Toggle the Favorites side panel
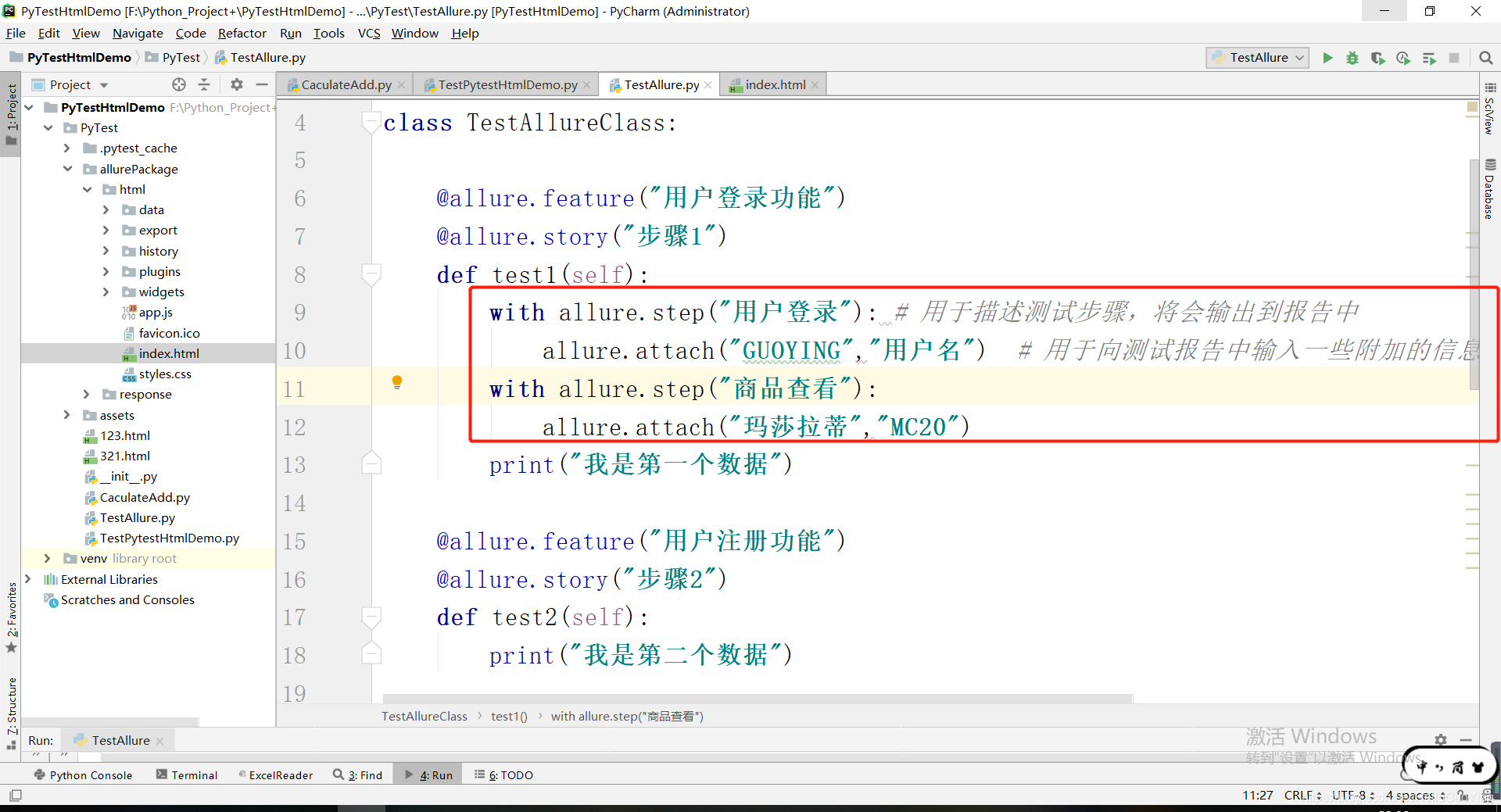This screenshot has height=812, width=1501. click(12, 617)
